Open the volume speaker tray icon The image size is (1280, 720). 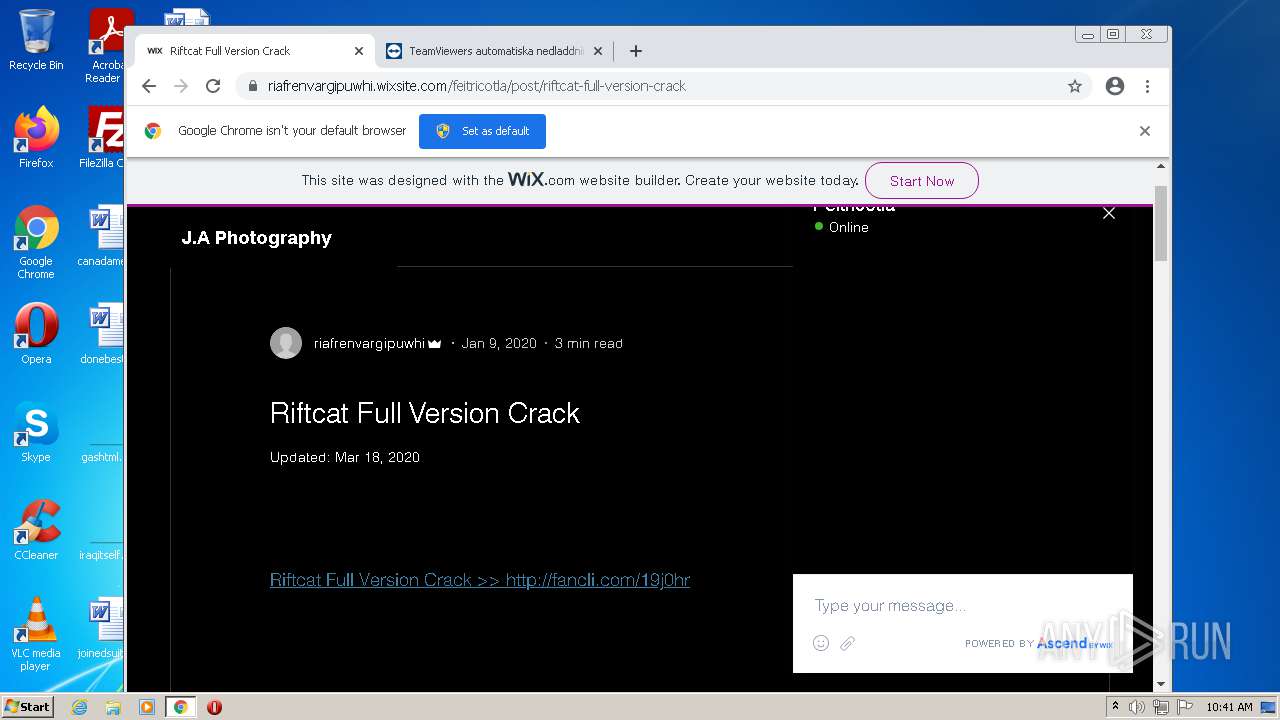click(1137, 707)
